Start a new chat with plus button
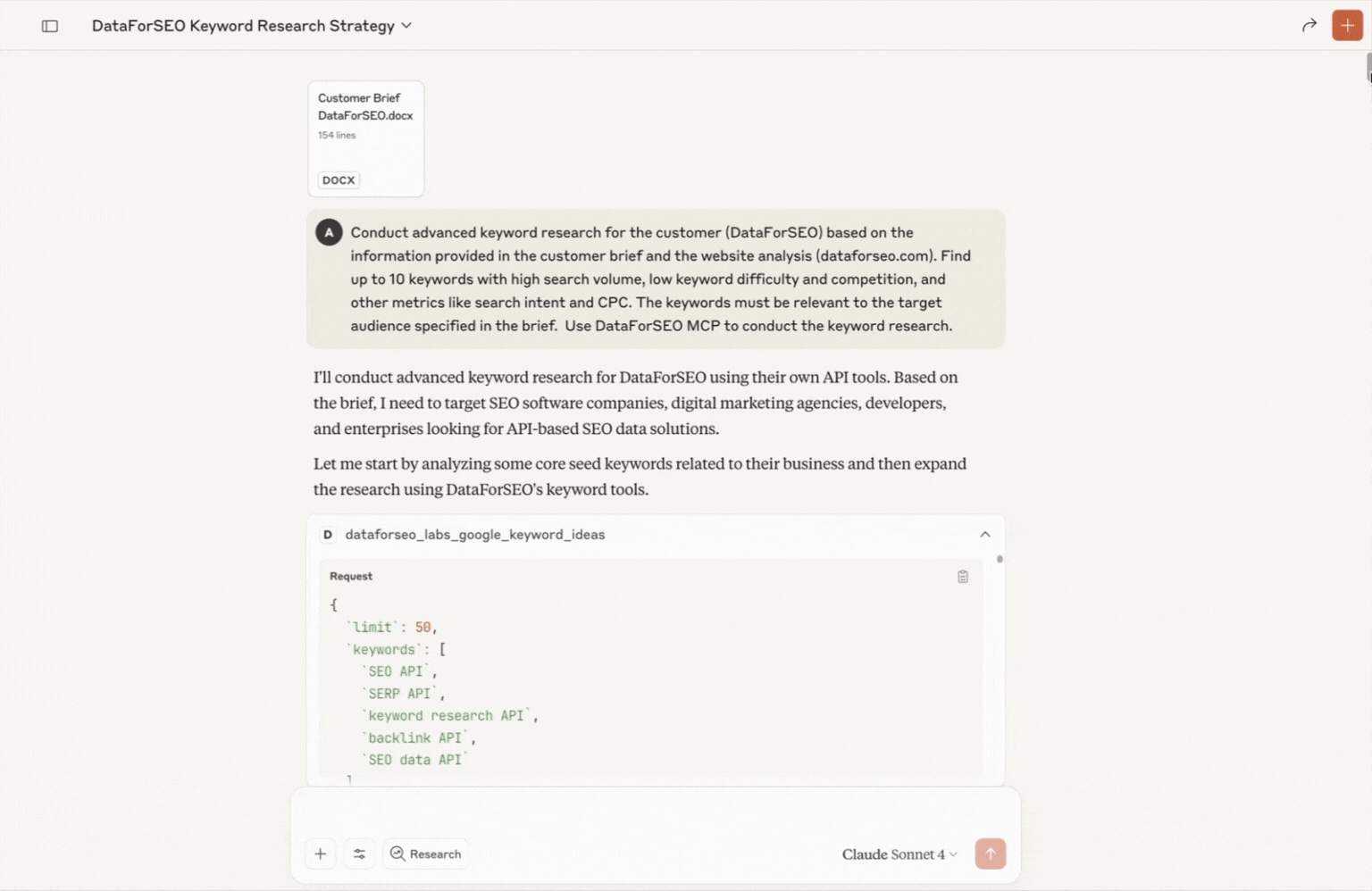1372x891 pixels. tap(1347, 25)
